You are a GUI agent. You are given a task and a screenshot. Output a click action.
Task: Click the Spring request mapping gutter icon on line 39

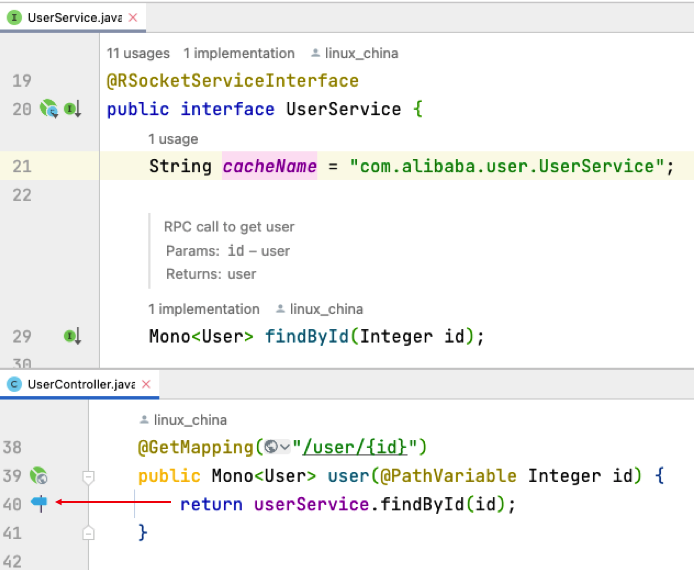tap(39, 476)
